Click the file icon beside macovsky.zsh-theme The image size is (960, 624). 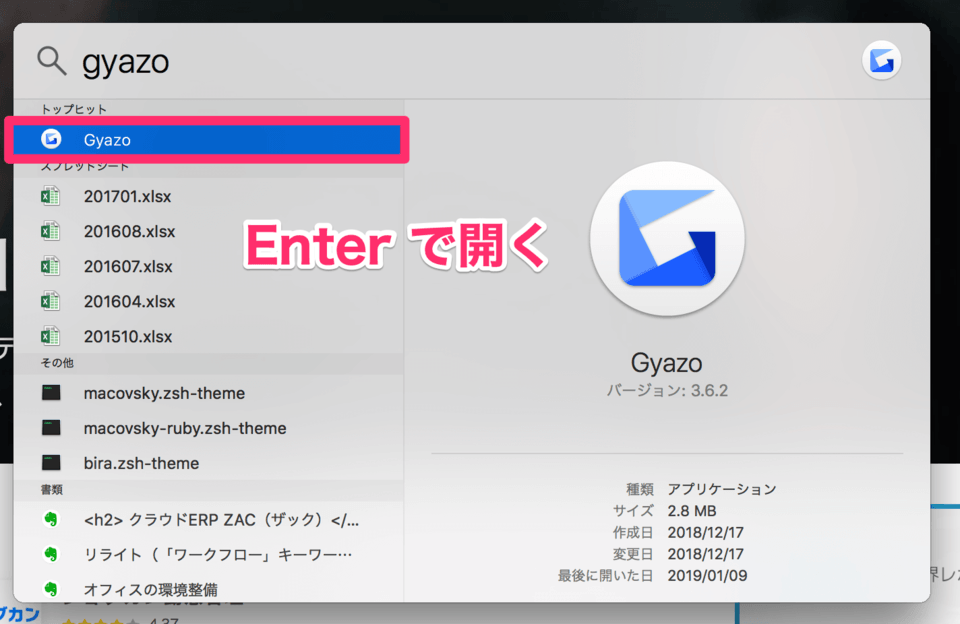click(x=50, y=393)
